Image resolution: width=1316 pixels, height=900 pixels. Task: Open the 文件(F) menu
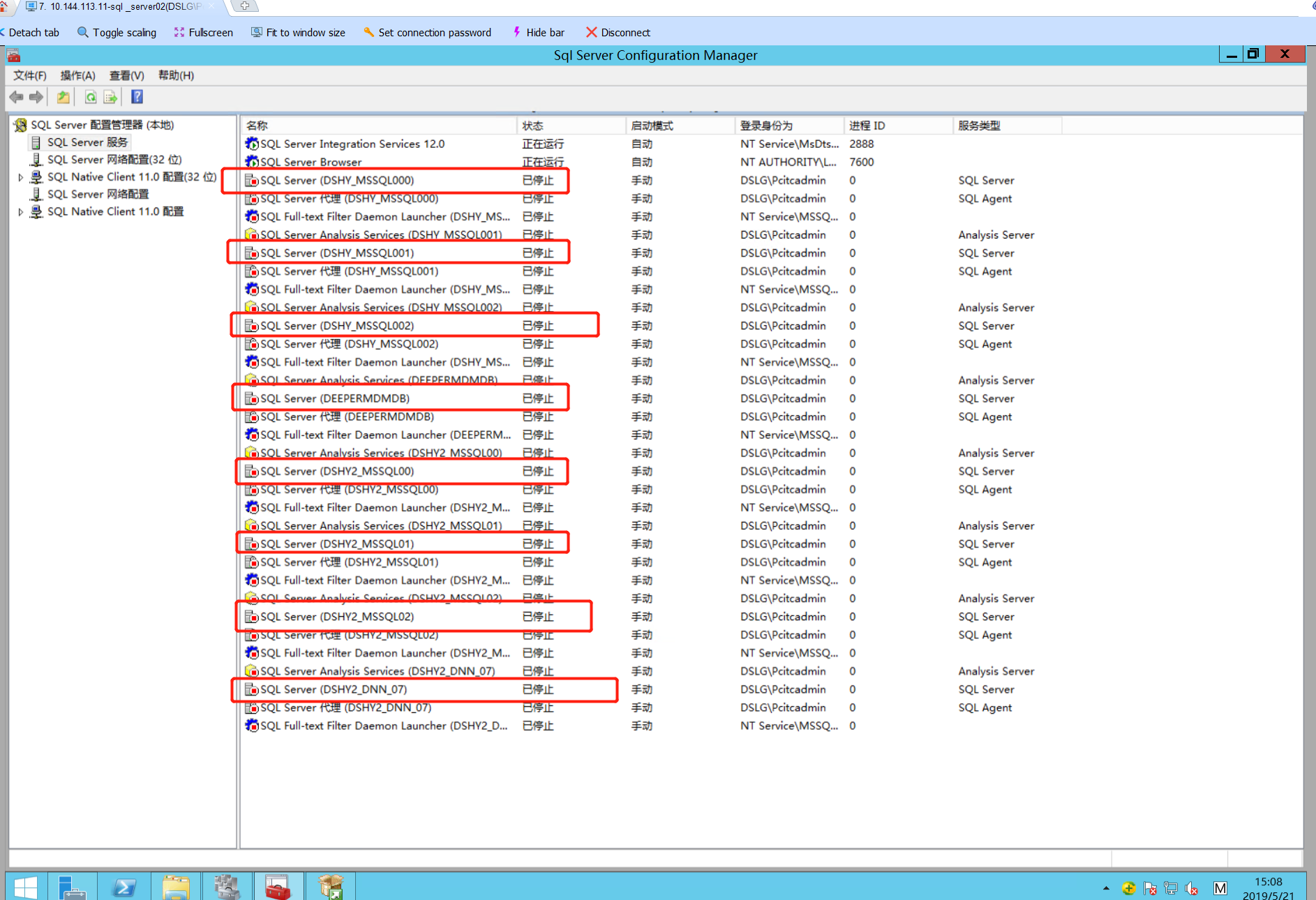tap(30, 75)
